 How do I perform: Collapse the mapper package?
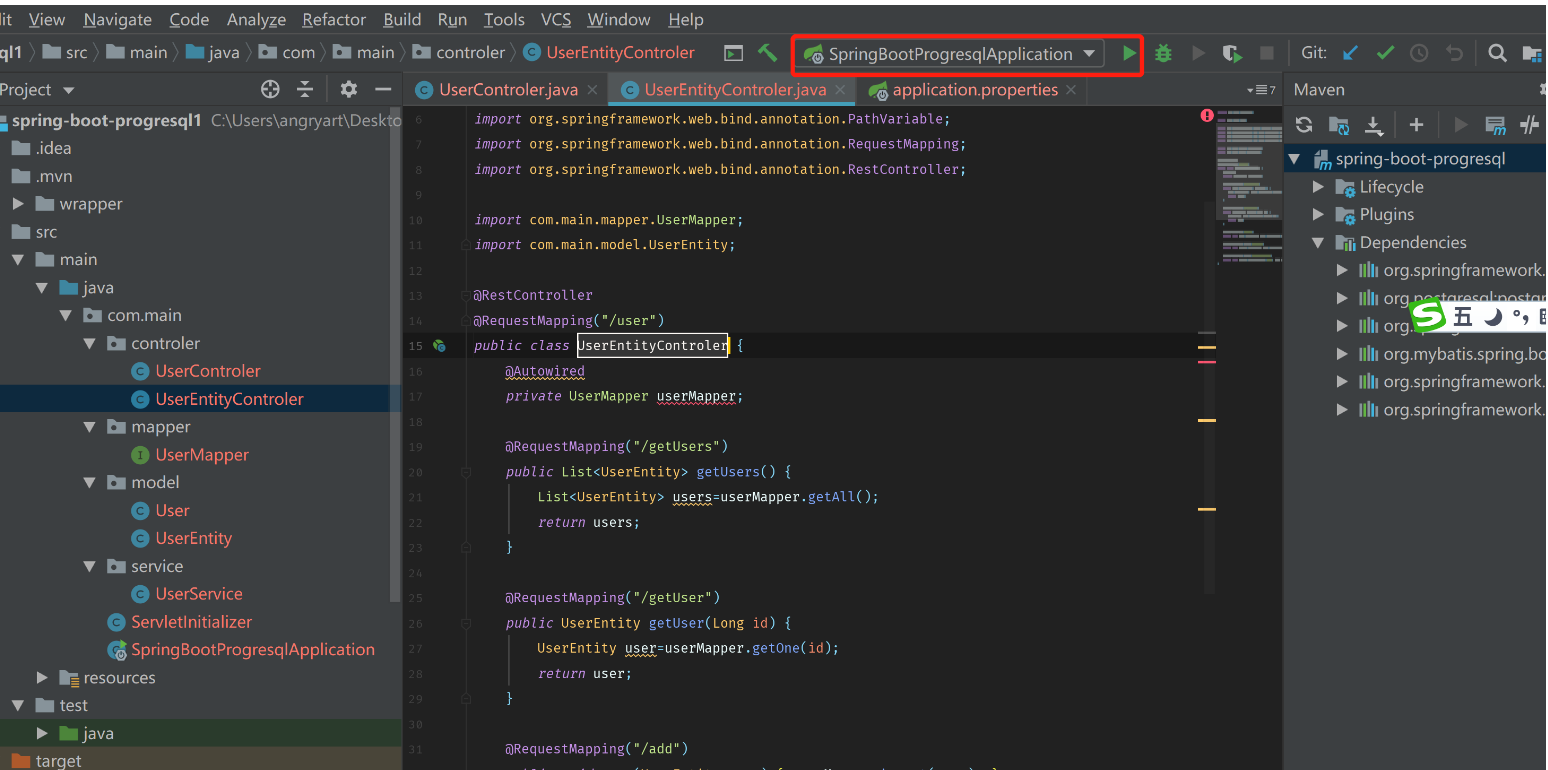coord(90,427)
